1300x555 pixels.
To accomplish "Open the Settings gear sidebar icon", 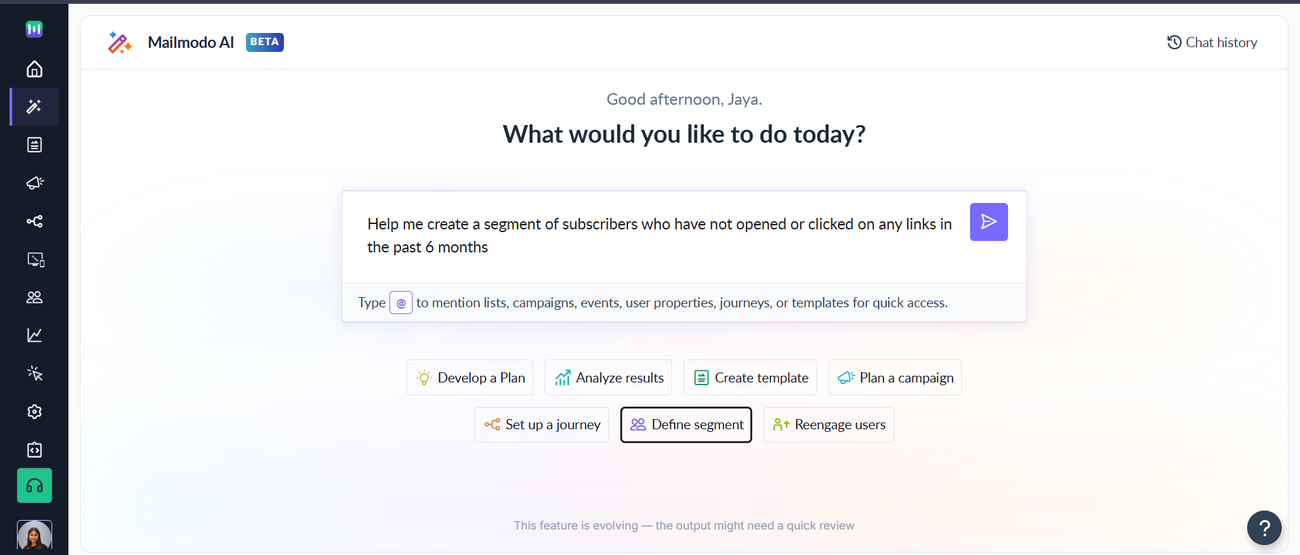I will tap(34, 411).
